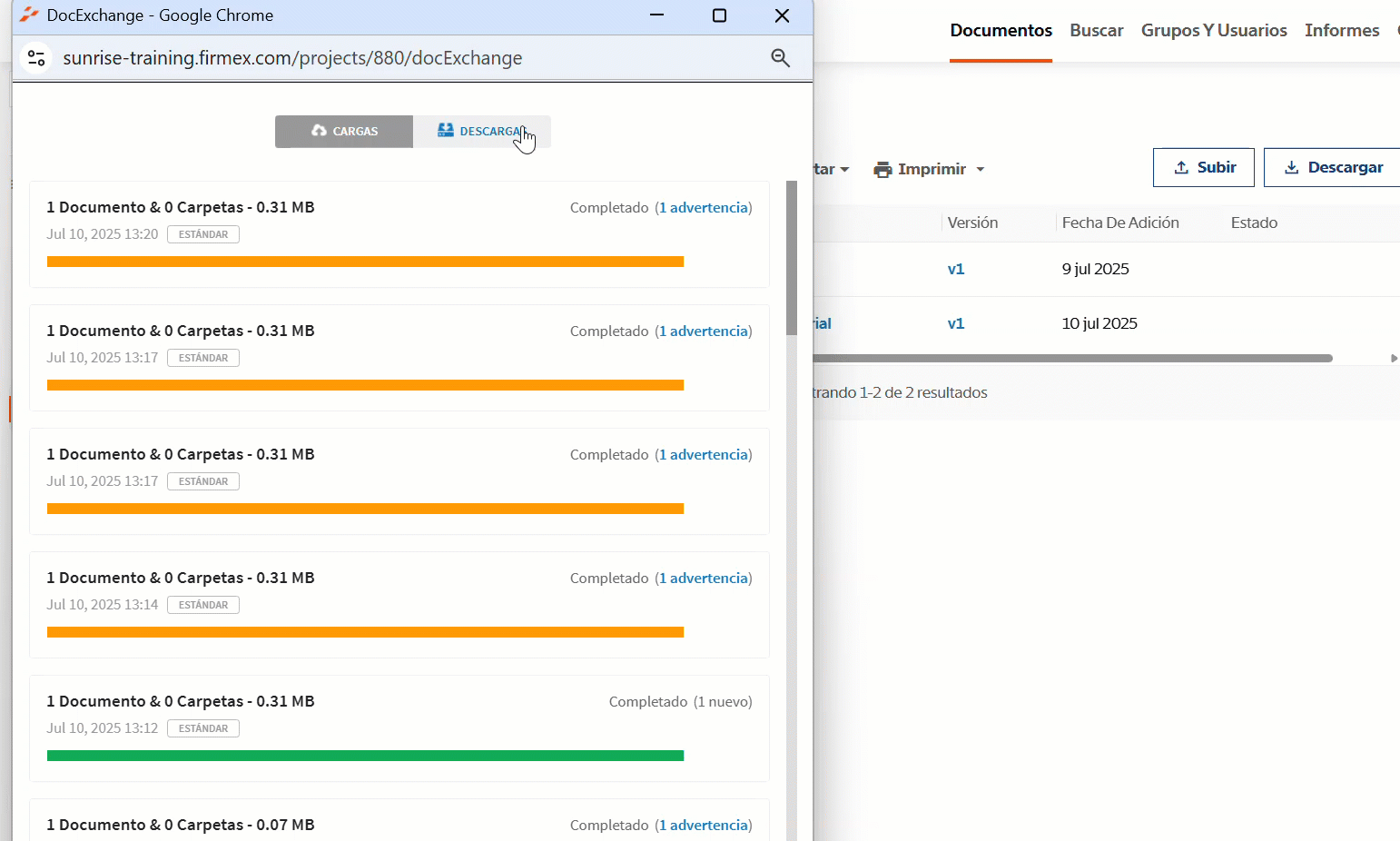Expand the partially hidden 'tar' dropdown arrow
This screenshot has width=1400, height=841.
[844, 170]
